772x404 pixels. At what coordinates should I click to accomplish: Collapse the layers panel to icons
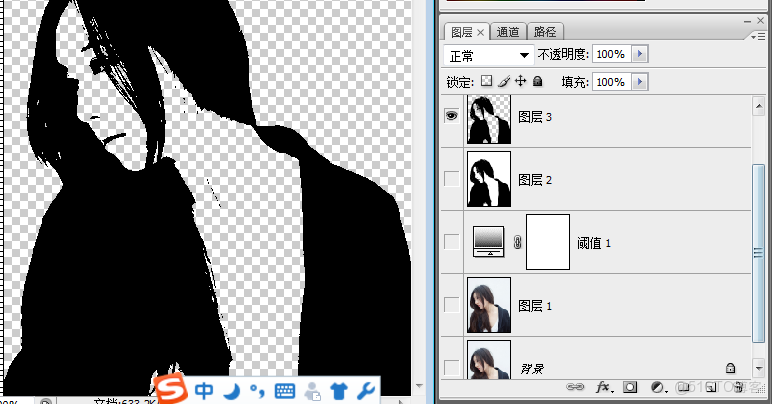point(747,21)
